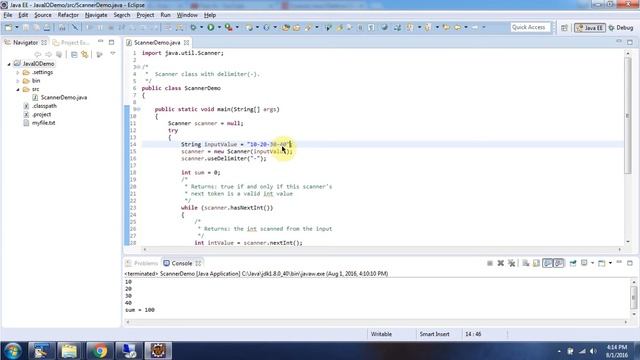Switch to the Java EE perspective

click(x=589, y=28)
